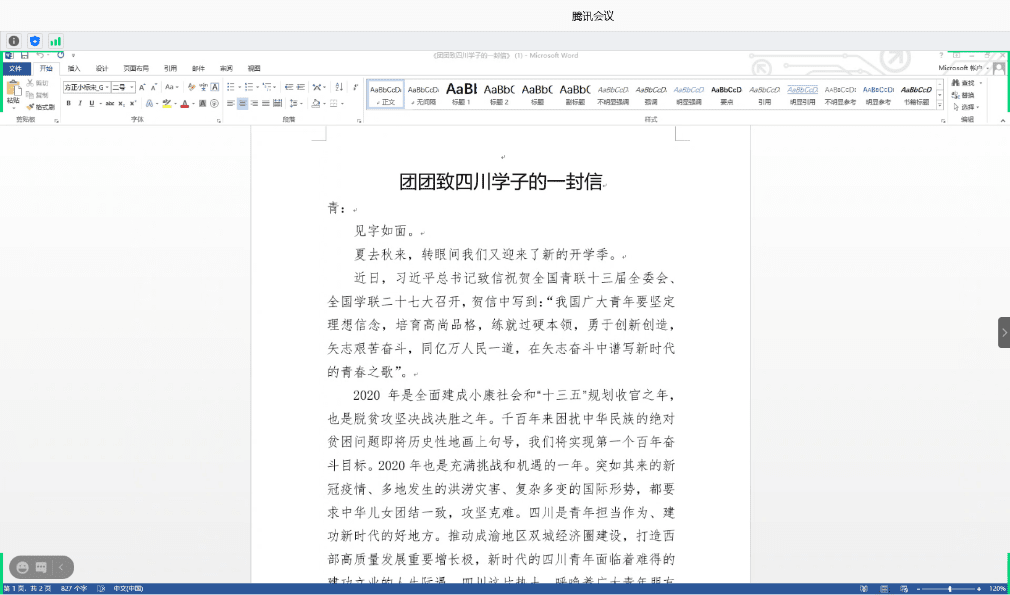Toggle strikethrough formatting
The width and height of the screenshot is (1010, 595).
coord(110,104)
